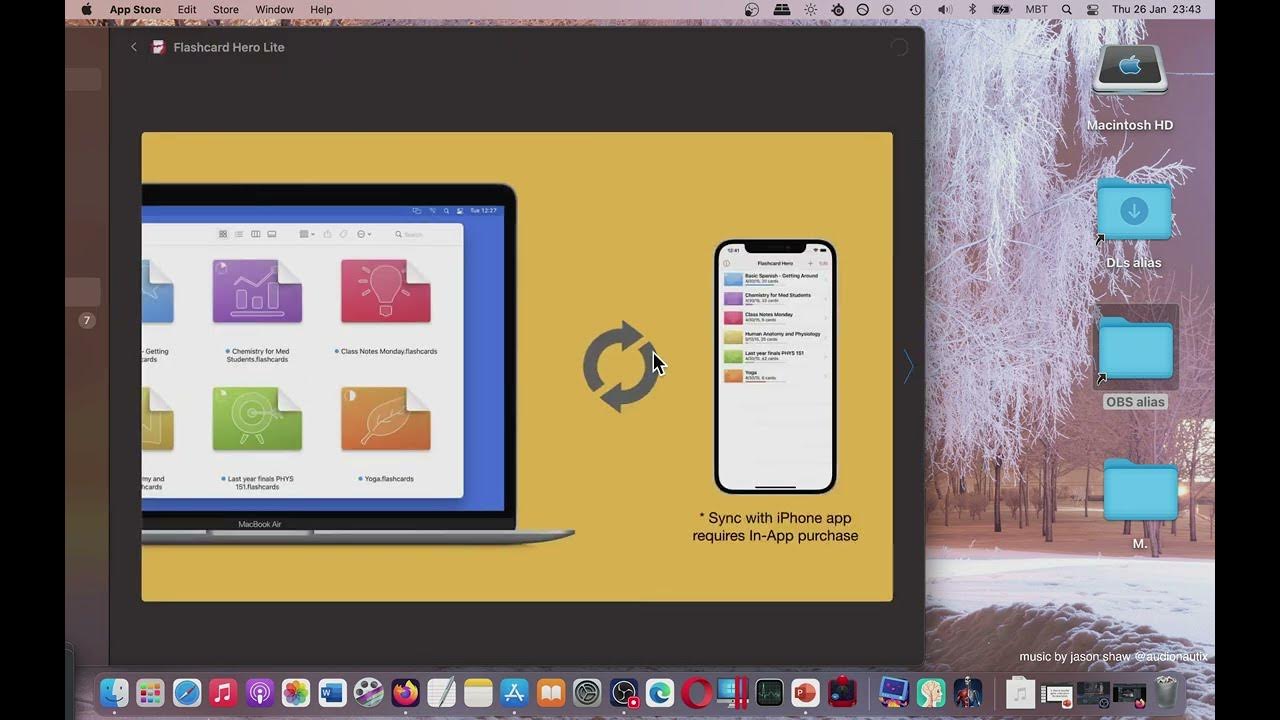Open the volume control in the menu bar
This screenshot has width=1280, height=720.
click(x=944, y=10)
